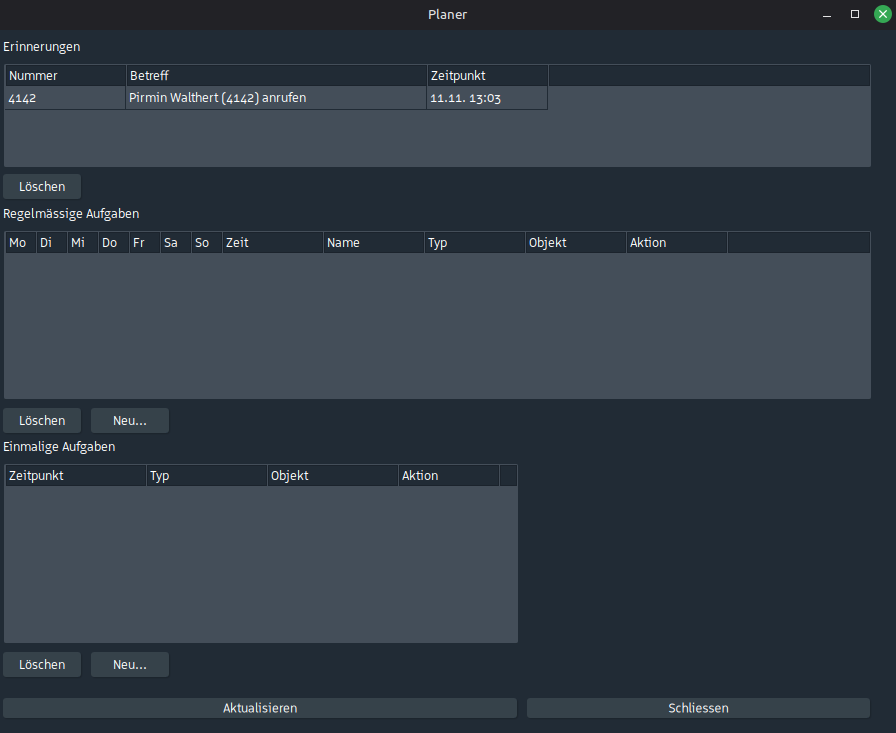The height and width of the screenshot is (733, 896).
Task: Click the So weekday column header
Action: pos(206,243)
